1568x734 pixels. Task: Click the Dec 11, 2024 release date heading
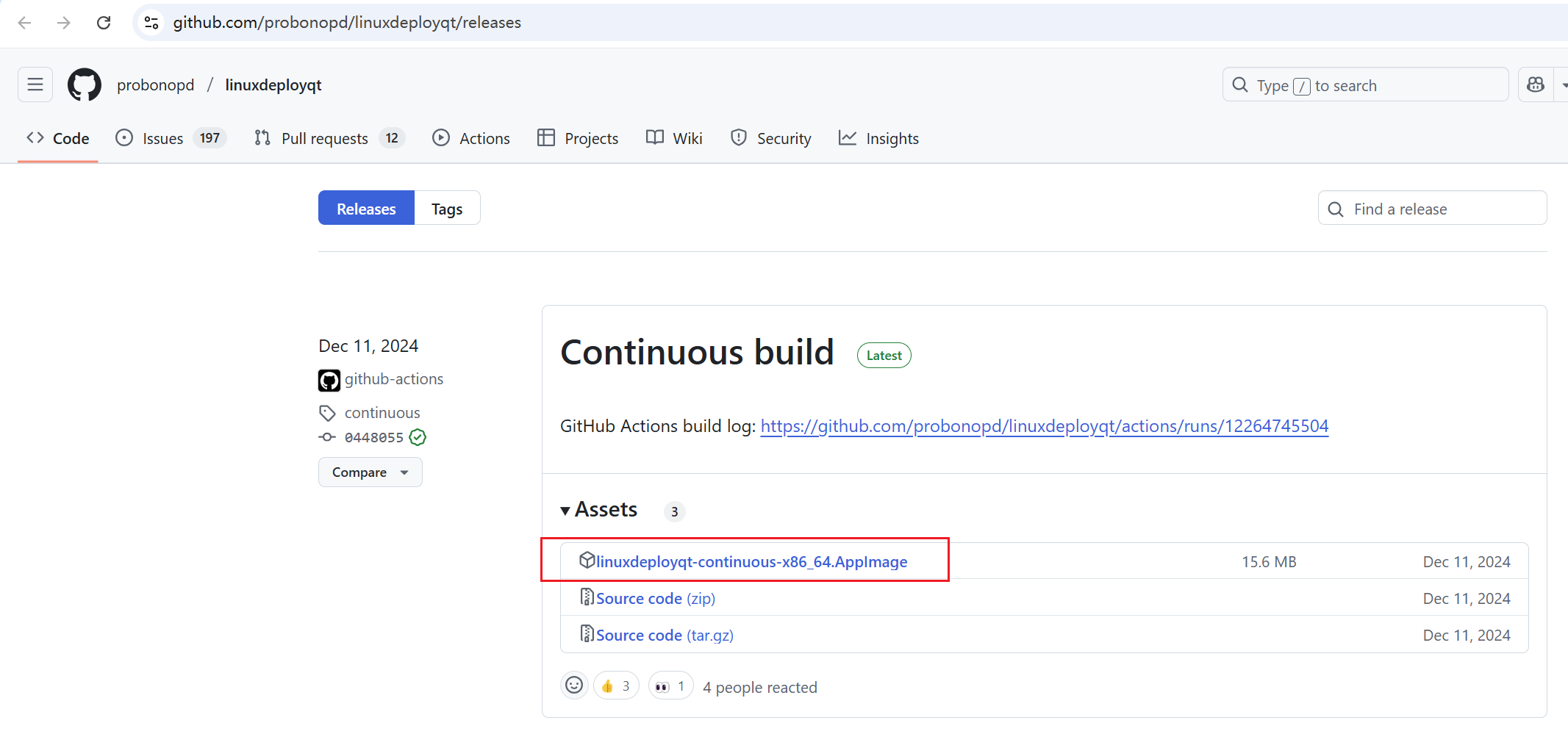pyautogui.click(x=368, y=346)
